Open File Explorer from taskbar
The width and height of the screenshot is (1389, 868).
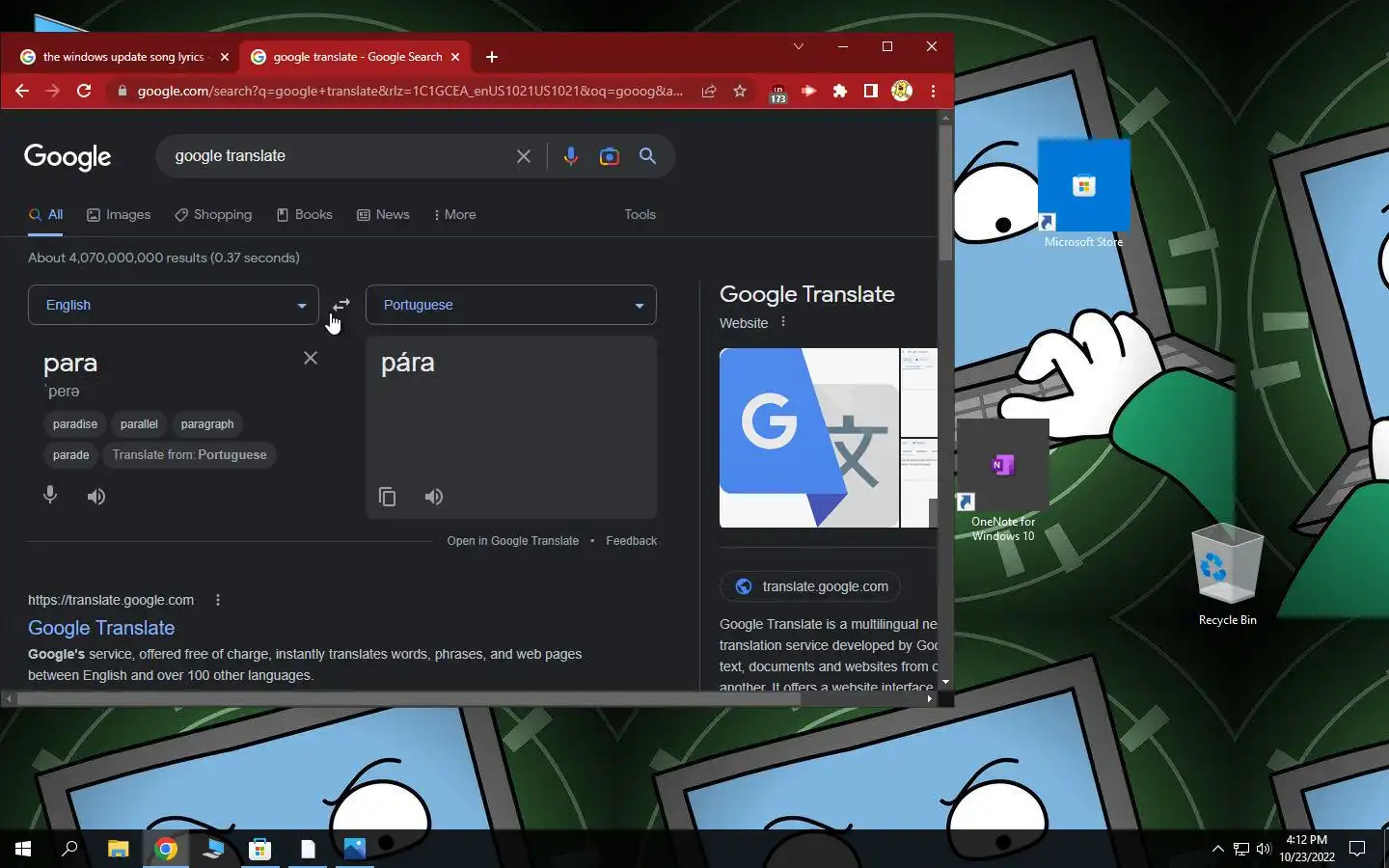coord(118,849)
